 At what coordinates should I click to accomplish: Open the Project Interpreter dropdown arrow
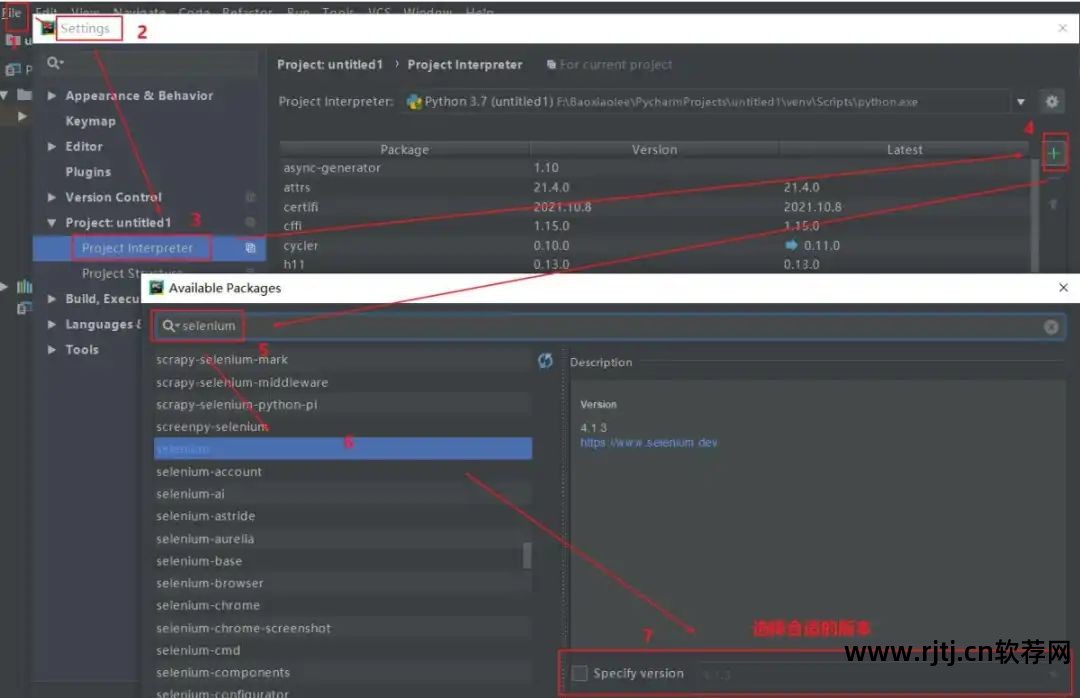tap(1021, 102)
